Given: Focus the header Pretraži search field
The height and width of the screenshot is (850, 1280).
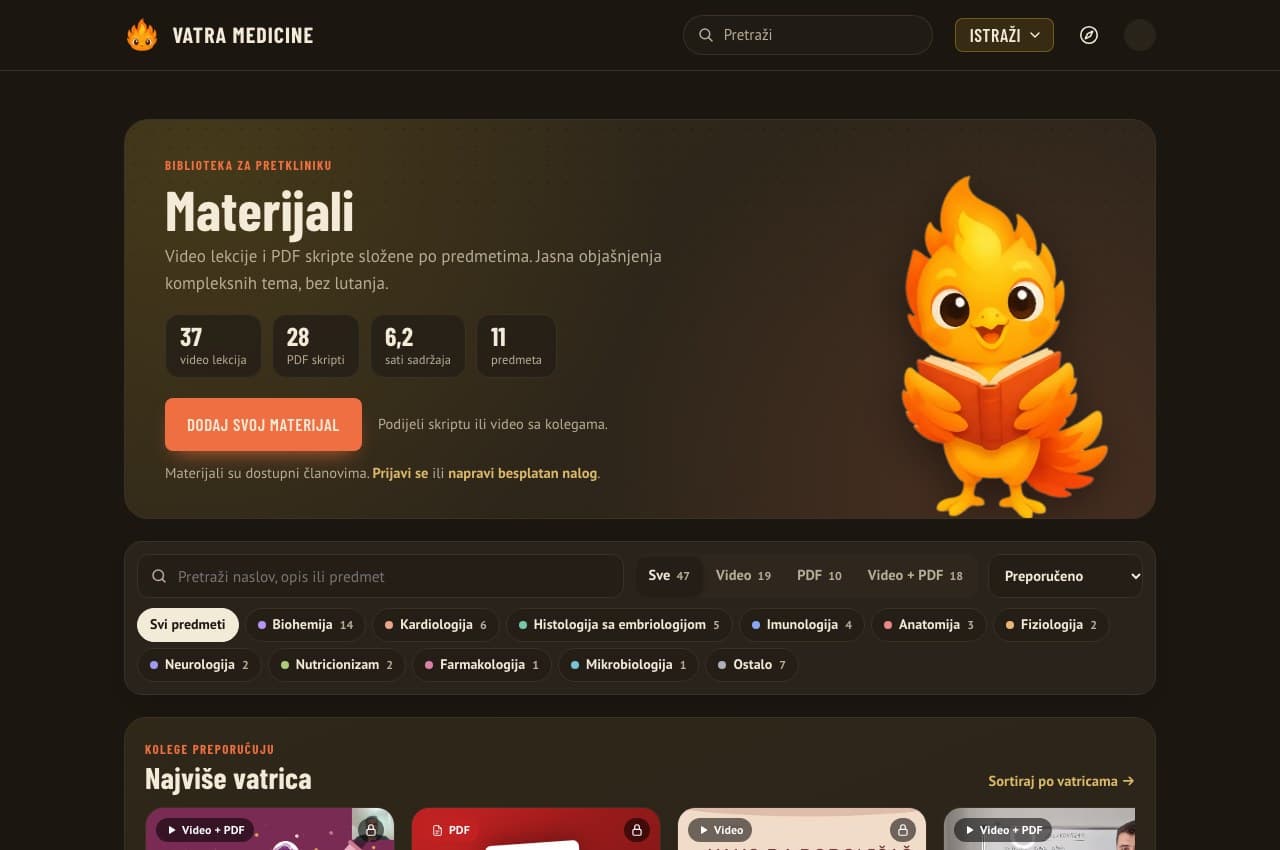Looking at the screenshot, I should (808, 35).
